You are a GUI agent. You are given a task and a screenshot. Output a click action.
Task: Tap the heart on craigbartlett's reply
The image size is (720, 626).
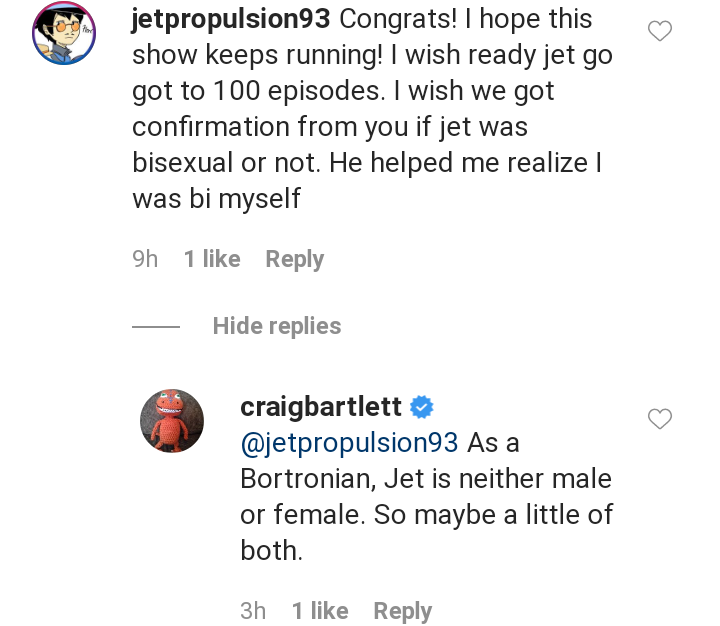point(660,419)
